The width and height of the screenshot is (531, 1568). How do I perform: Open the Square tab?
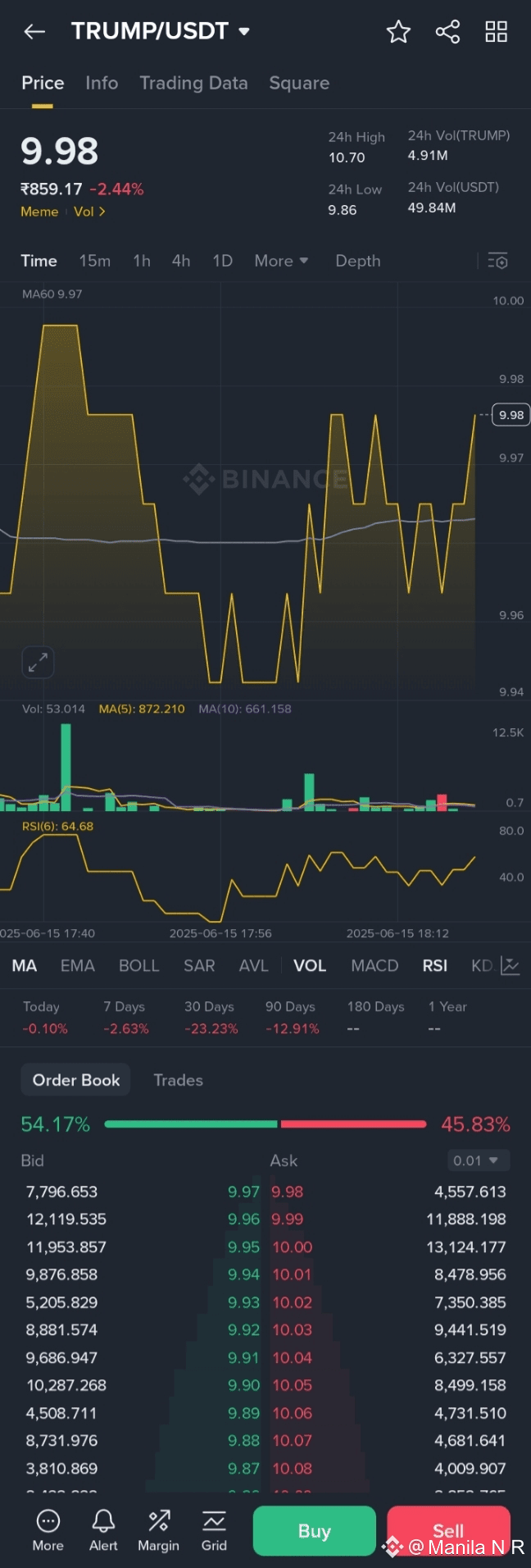299,83
